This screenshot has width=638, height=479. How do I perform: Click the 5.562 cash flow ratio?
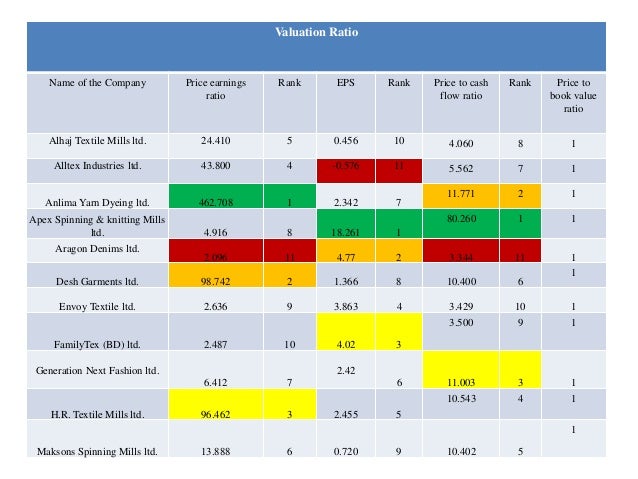(x=461, y=169)
